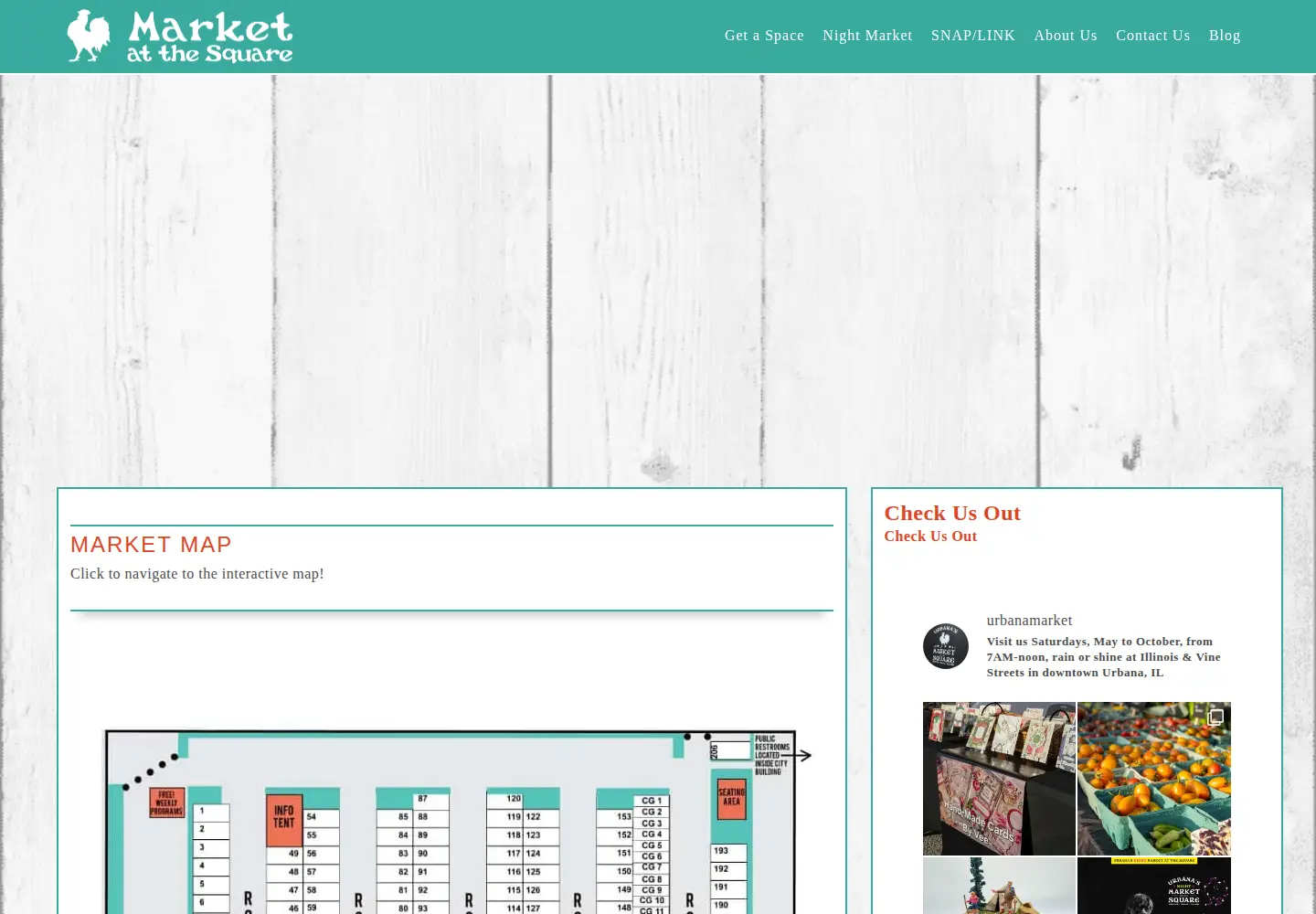Click the urbanamarket username link
Viewport: 1316px width, 914px height.
click(x=1029, y=621)
